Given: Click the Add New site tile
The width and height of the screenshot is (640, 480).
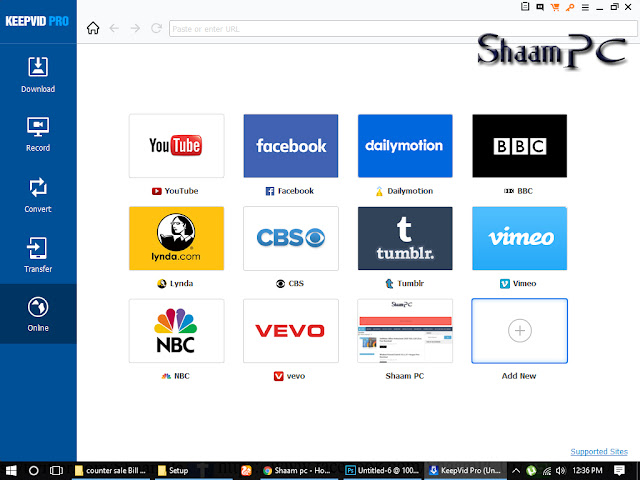Looking at the screenshot, I should [x=519, y=331].
